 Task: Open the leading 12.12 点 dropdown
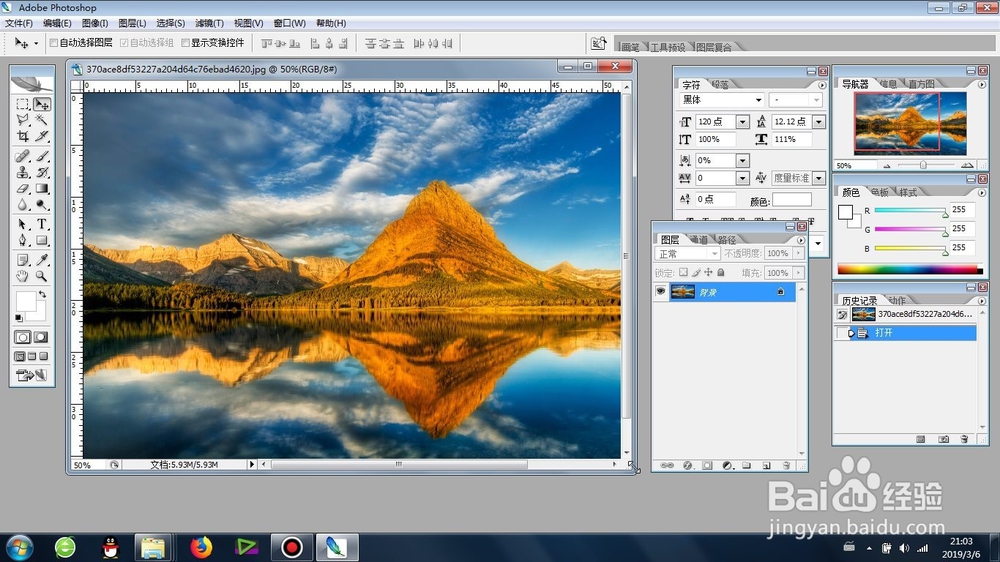tap(819, 122)
